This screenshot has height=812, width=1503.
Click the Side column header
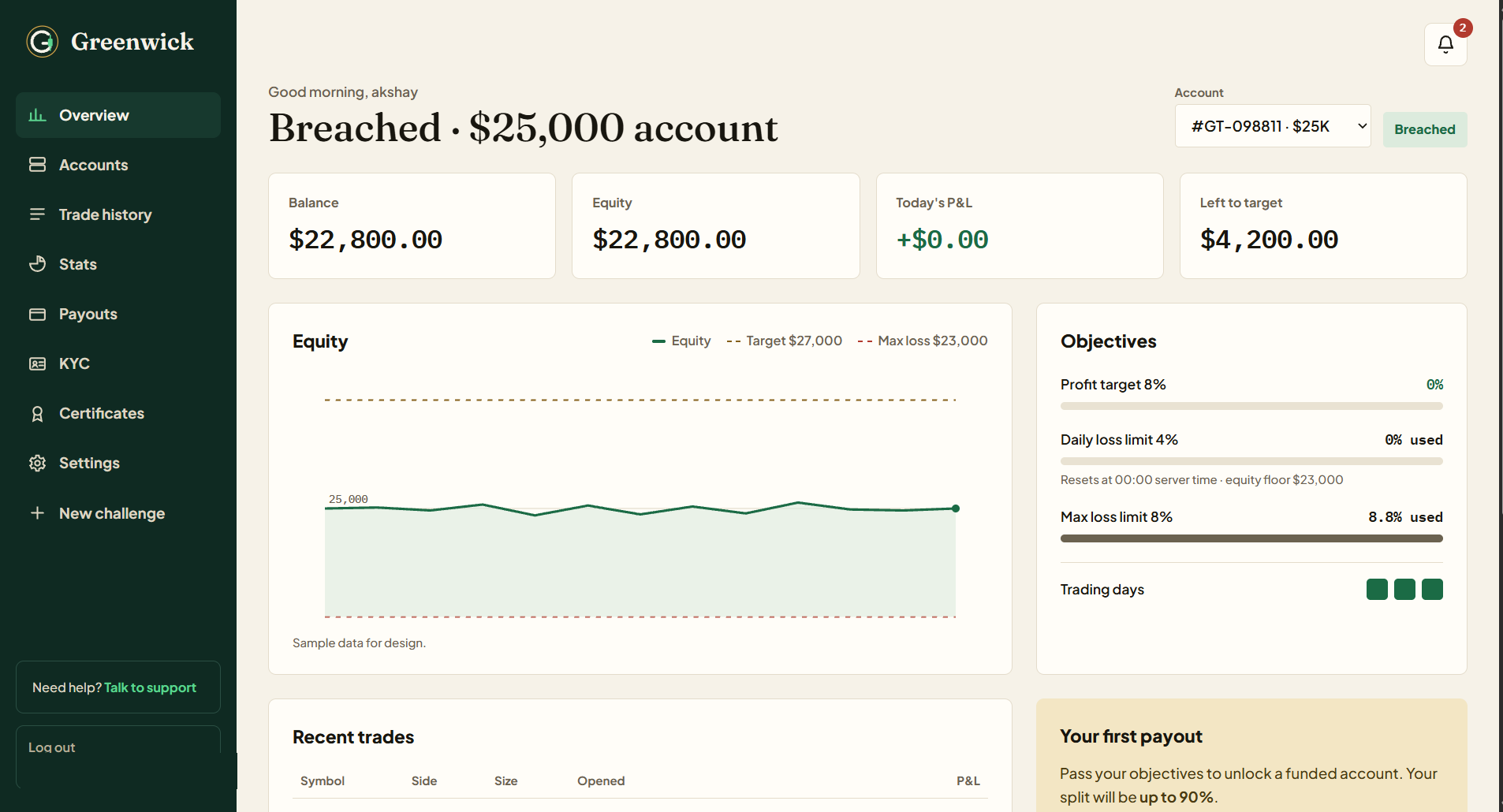[x=424, y=780]
